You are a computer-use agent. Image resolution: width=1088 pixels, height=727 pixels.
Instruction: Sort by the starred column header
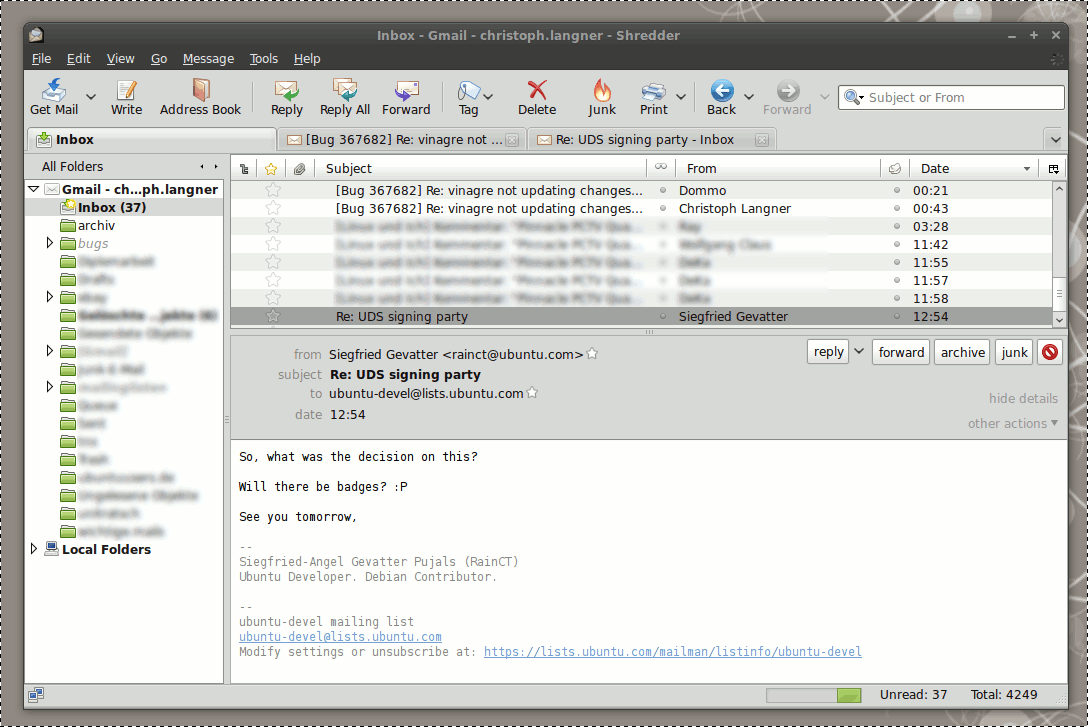coord(271,169)
